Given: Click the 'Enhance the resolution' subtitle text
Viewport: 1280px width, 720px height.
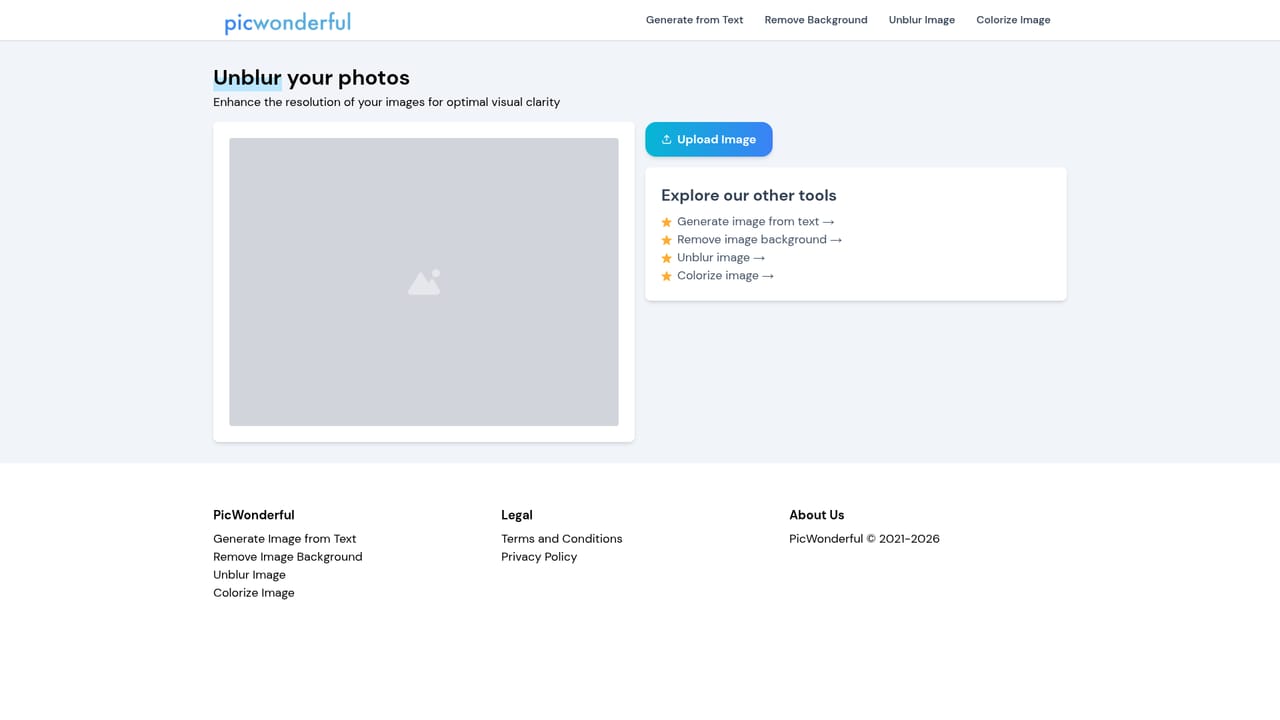Looking at the screenshot, I should point(387,102).
